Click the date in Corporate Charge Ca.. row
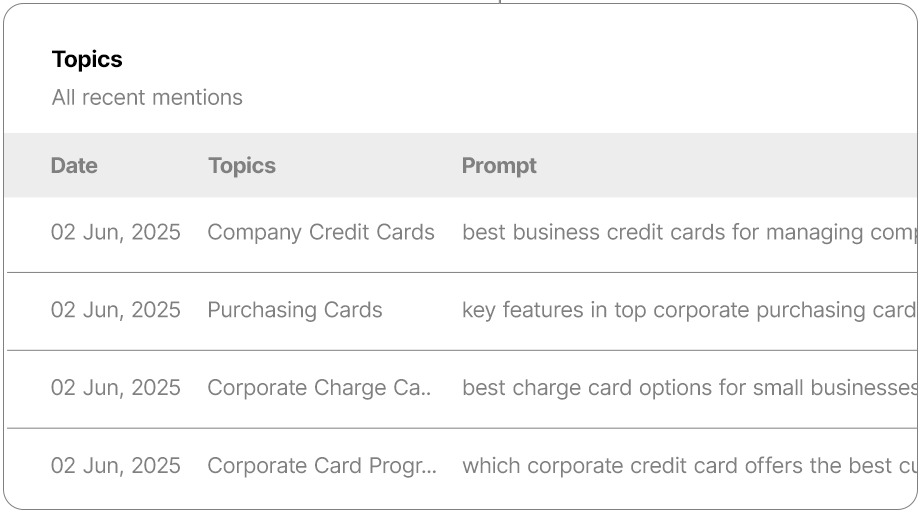Viewport: 921px width, 513px height. pyautogui.click(x=116, y=389)
